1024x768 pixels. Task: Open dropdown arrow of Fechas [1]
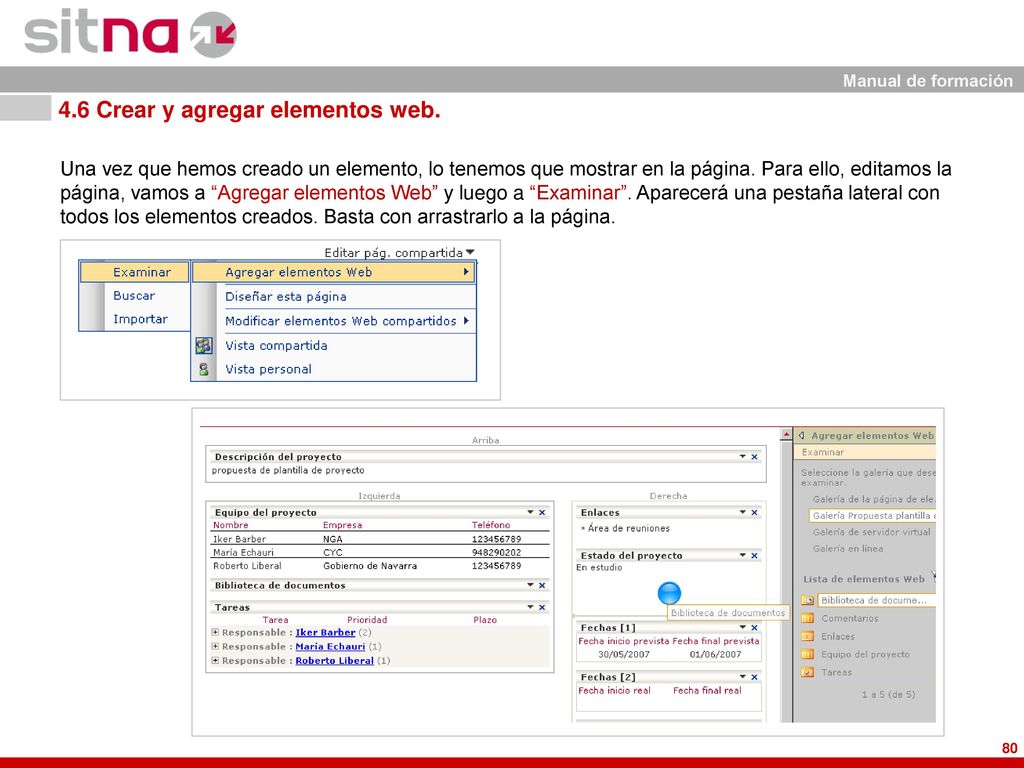click(743, 628)
